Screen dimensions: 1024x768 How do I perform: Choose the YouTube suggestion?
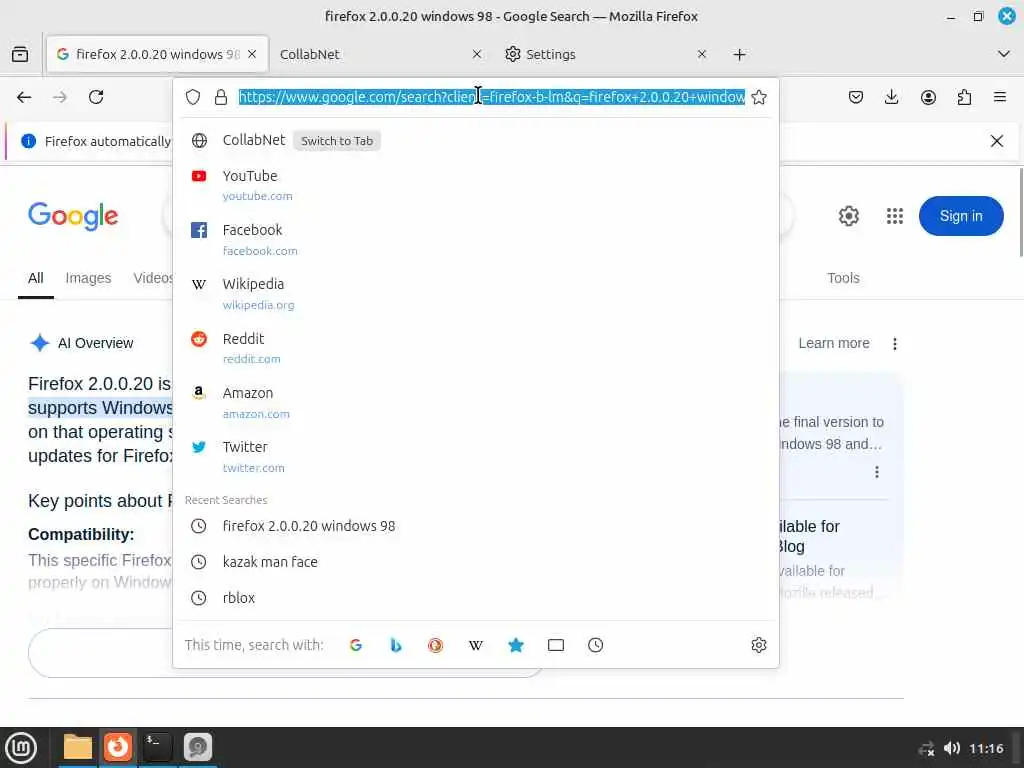[476, 185]
